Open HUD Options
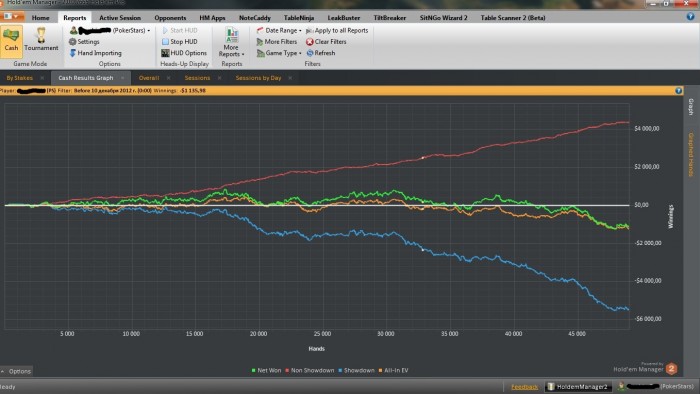Screen dimensions: 700x394 coord(184,53)
